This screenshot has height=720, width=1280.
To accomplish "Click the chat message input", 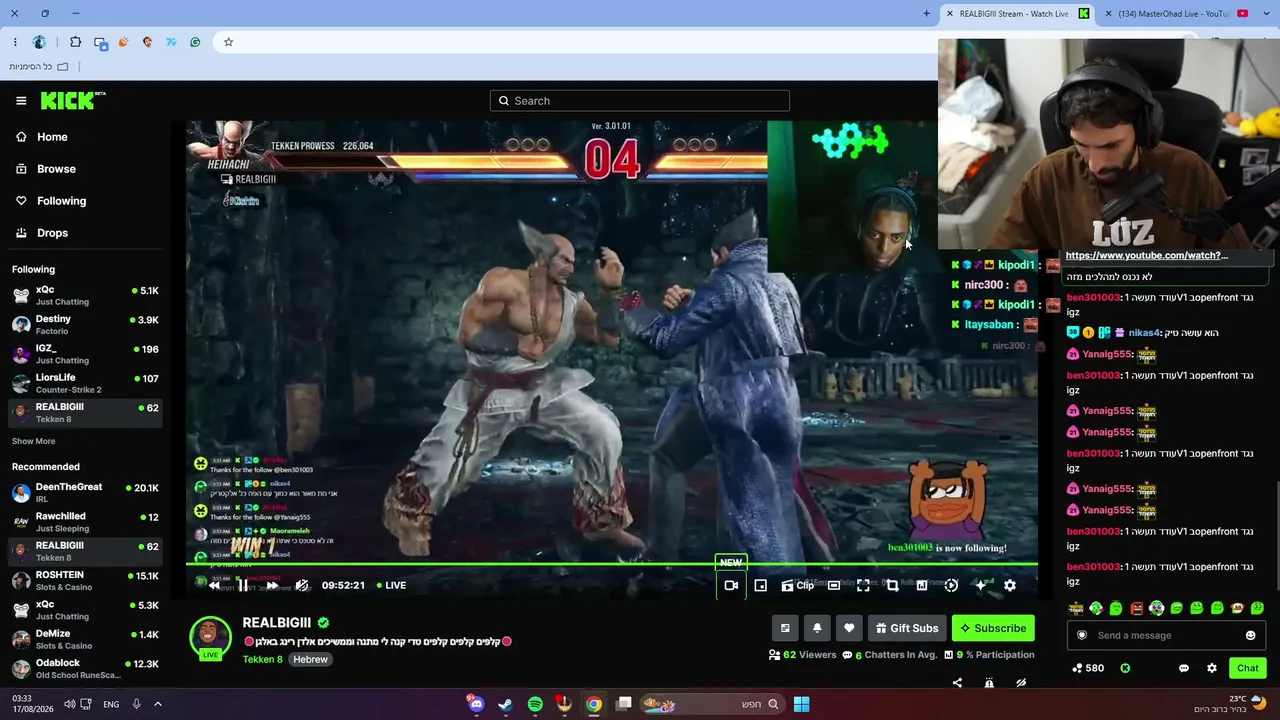I will [1166, 635].
